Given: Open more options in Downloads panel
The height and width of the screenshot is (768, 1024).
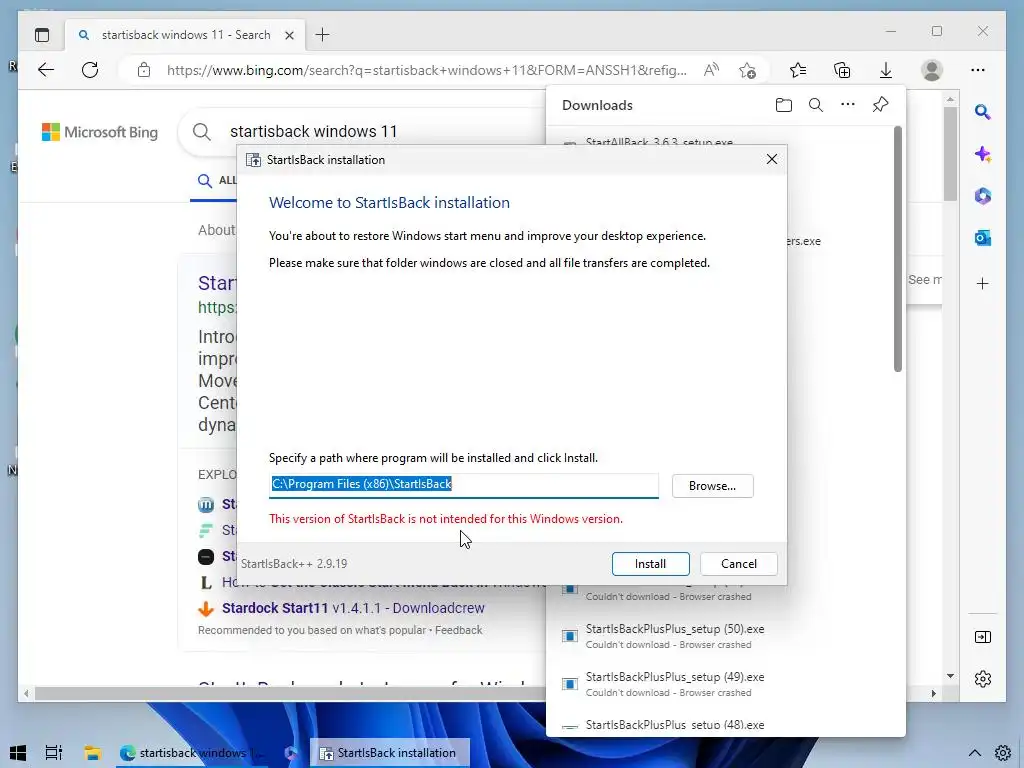Looking at the screenshot, I should tap(848, 104).
